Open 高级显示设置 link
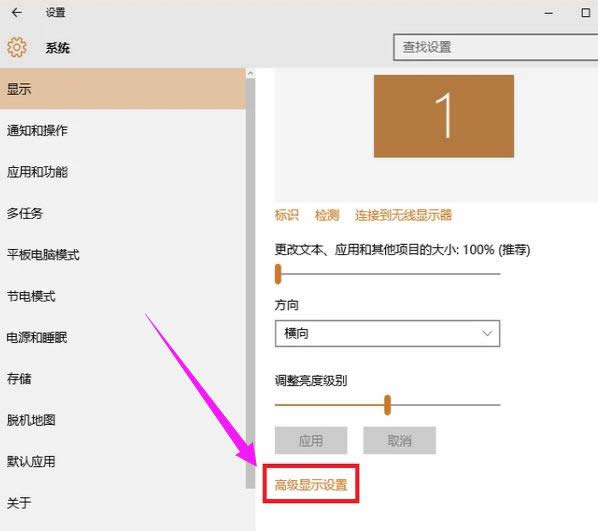Viewport: 598px width, 531px height. (x=311, y=485)
